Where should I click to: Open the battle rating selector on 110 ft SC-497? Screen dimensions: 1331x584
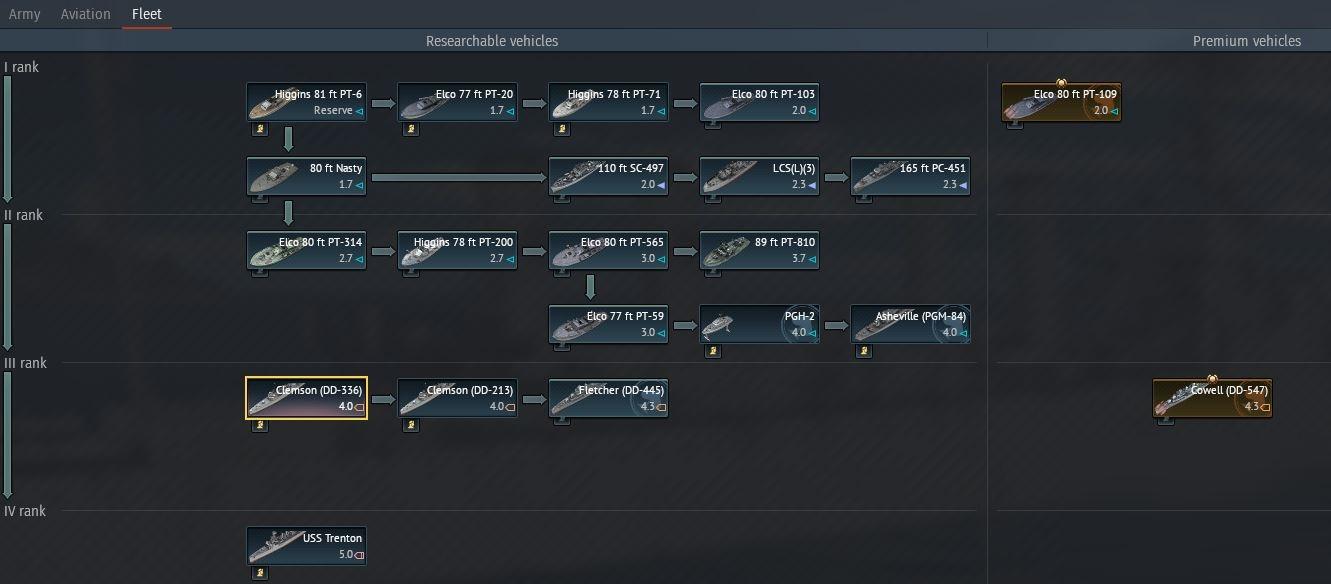664,185
